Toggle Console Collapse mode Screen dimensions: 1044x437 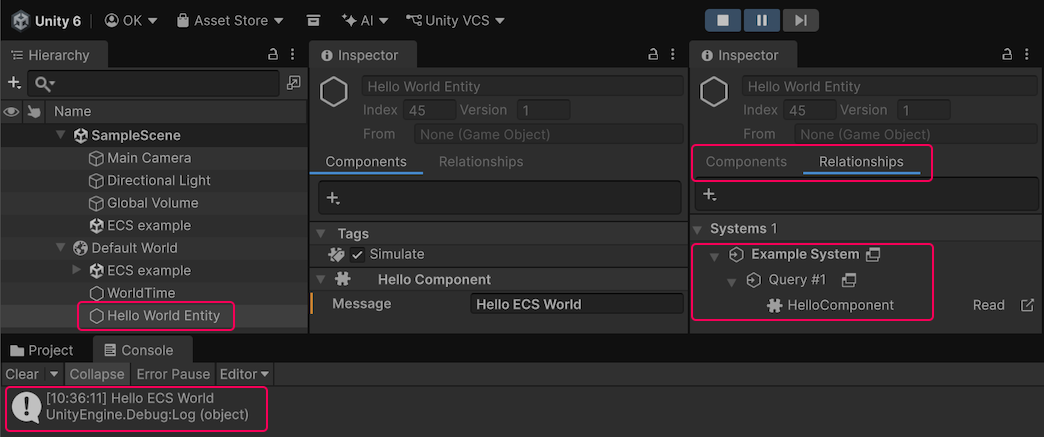97,374
